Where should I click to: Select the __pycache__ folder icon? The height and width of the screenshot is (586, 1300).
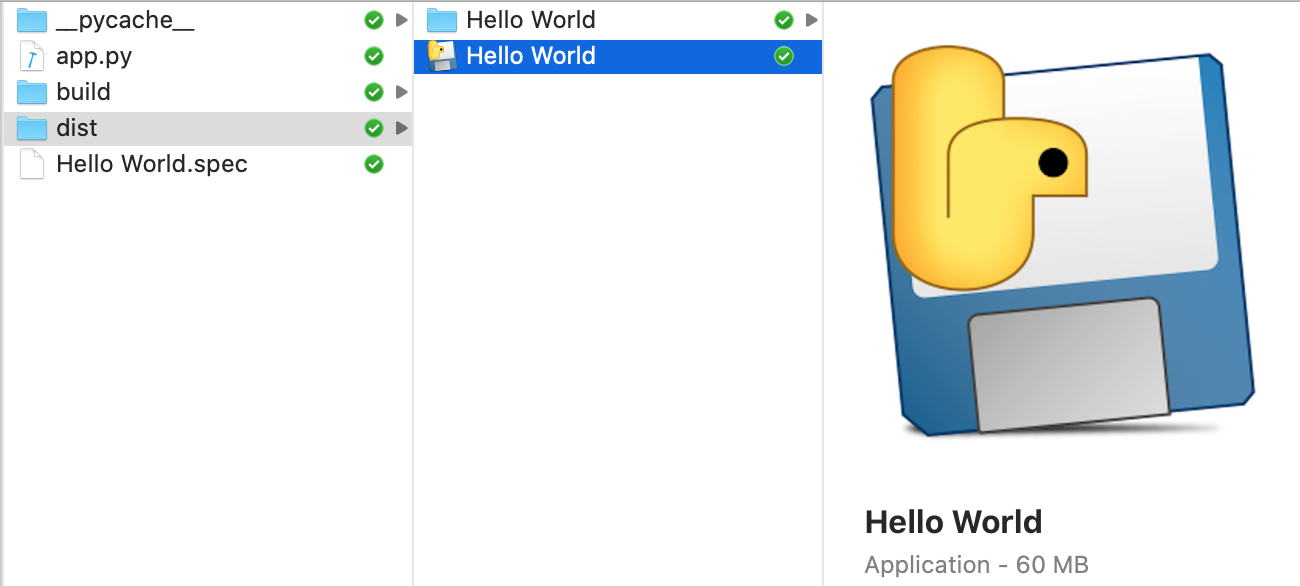(33, 20)
